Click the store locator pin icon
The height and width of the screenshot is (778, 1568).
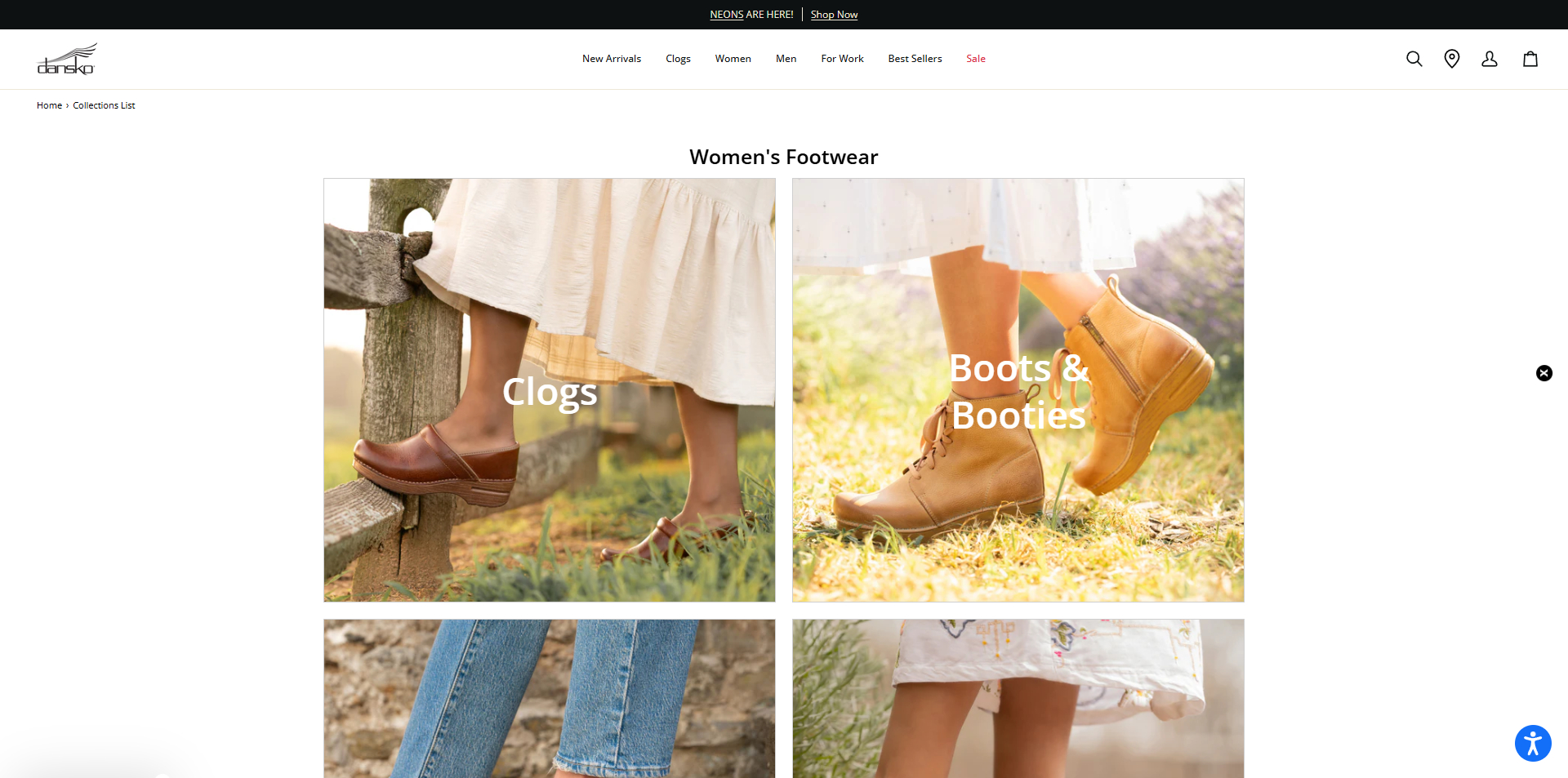coord(1452,58)
